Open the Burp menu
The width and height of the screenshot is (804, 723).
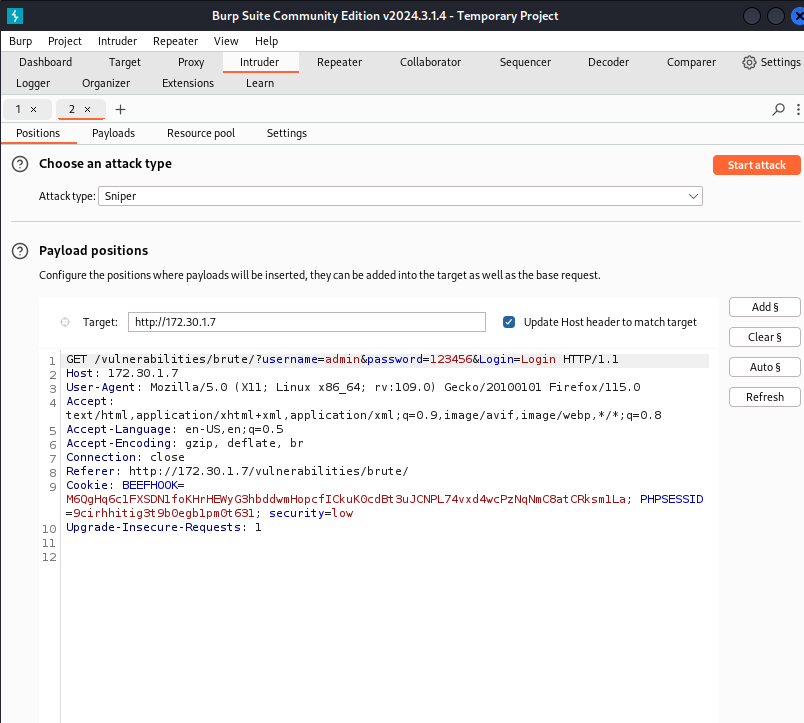21,41
